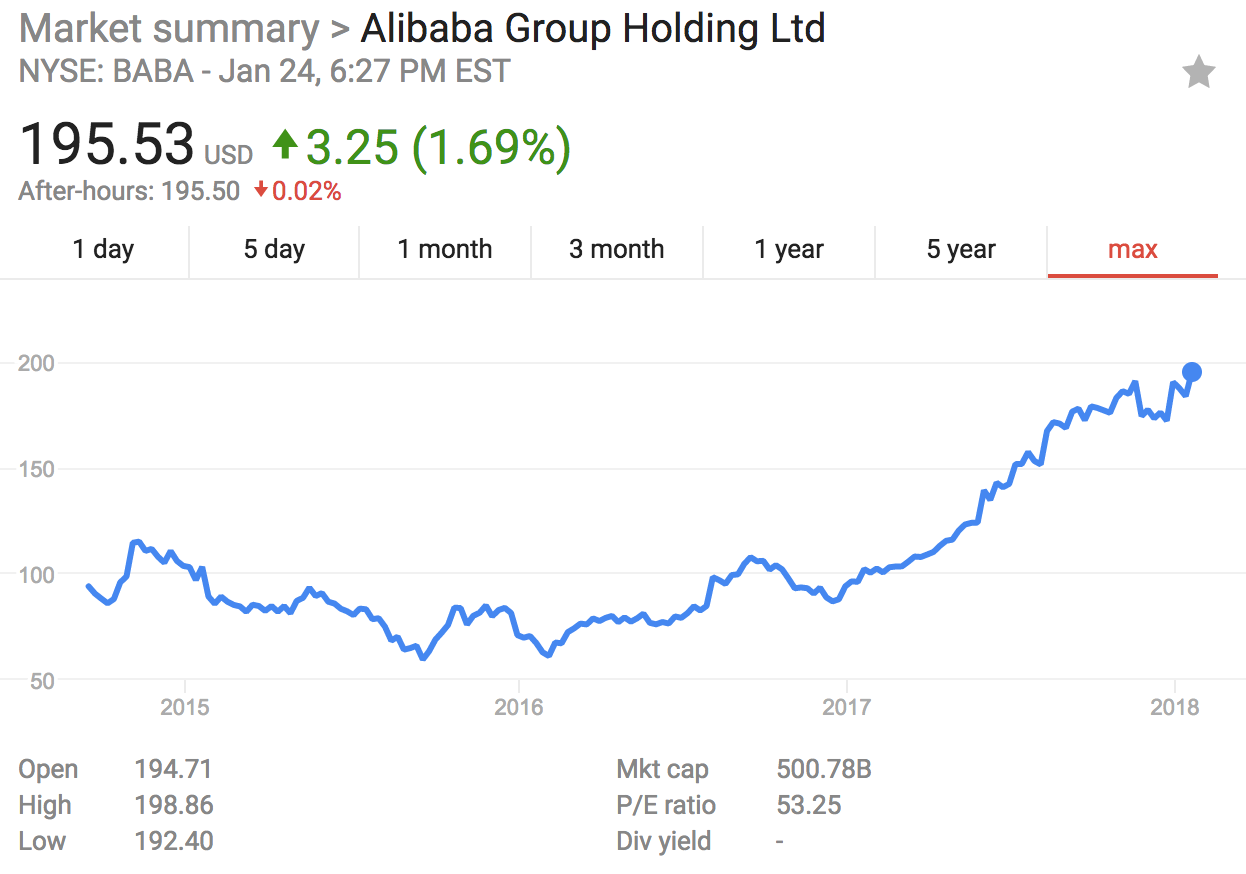
Task: Click the 195.53 stock price
Action: coord(106,144)
